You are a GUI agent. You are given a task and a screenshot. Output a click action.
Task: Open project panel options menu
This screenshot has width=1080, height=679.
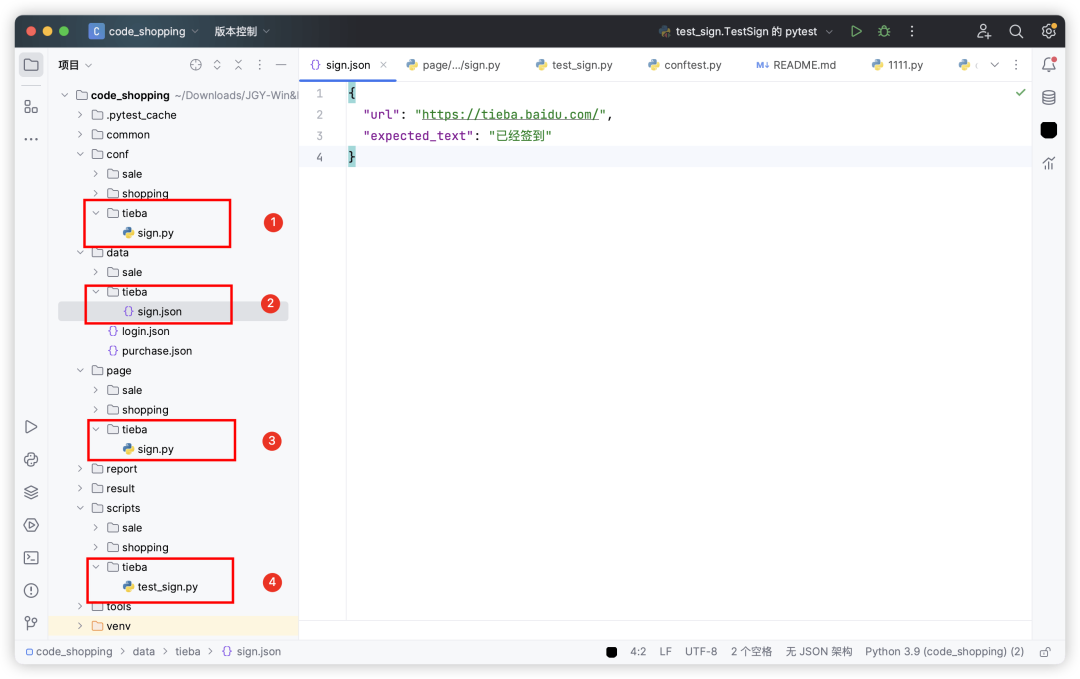coord(260,65)
